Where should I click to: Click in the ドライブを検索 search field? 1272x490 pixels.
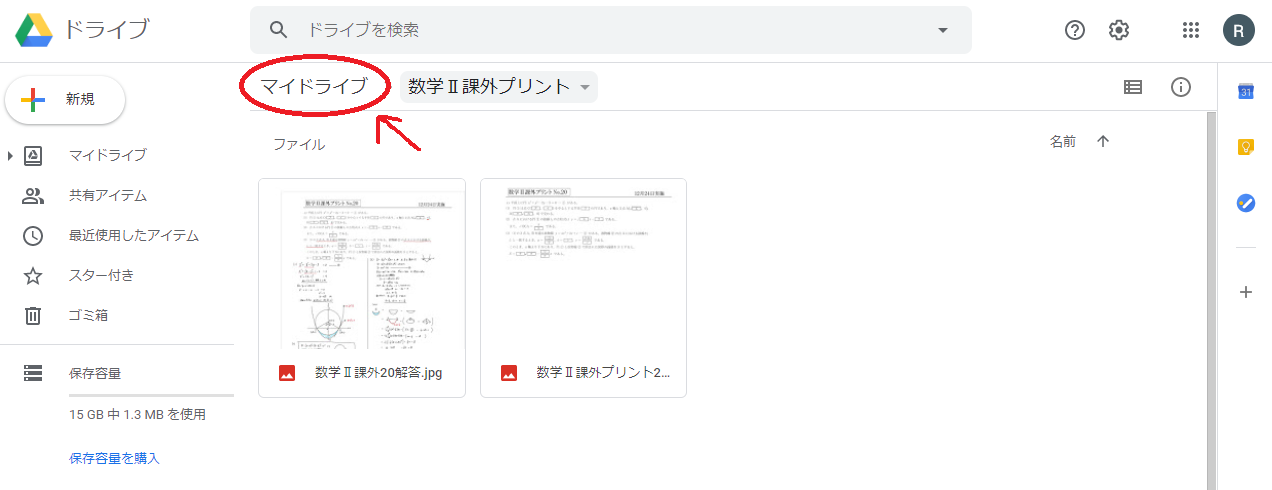600,30
